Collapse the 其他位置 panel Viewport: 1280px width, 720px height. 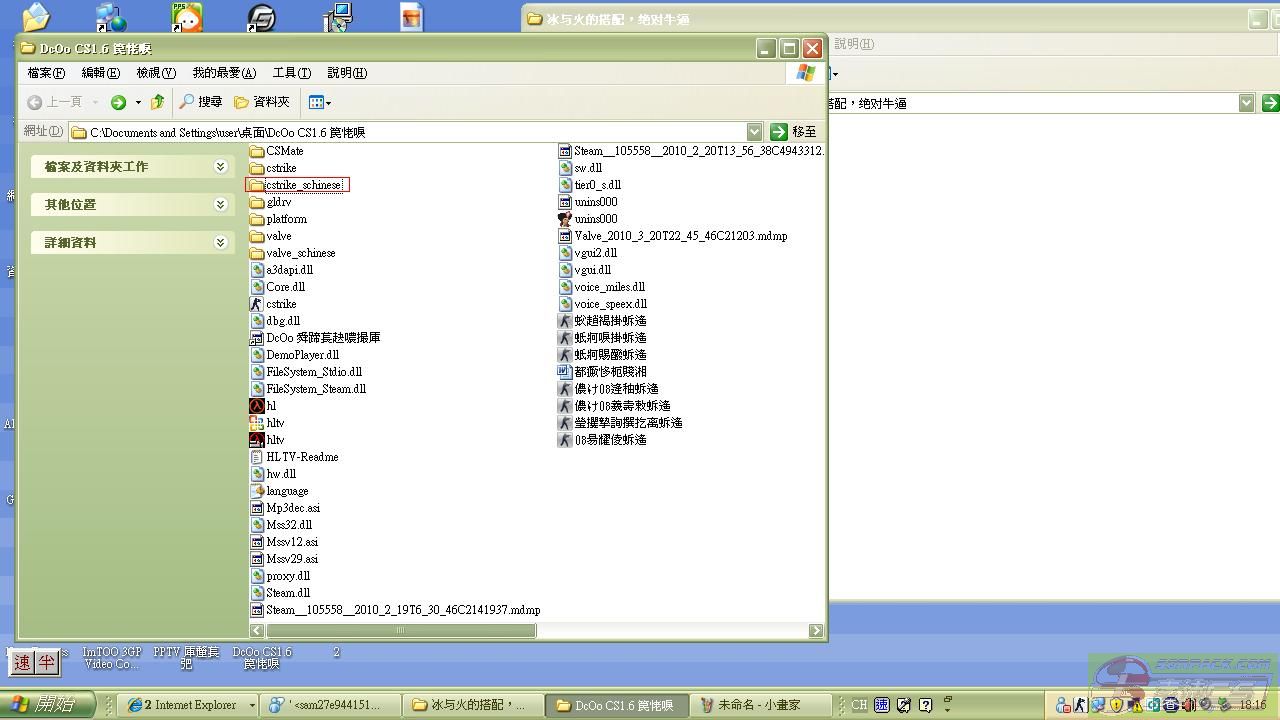tap(220, 205)
